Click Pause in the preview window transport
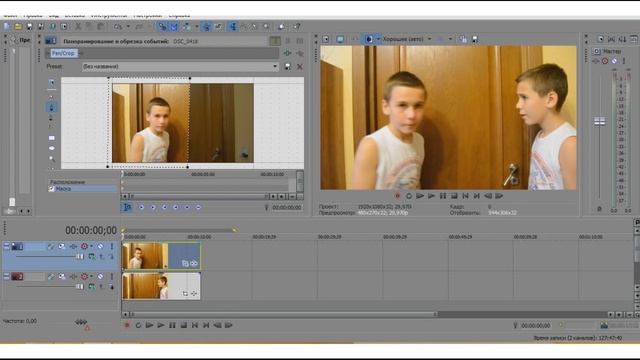Screen dimensions: 640x360 coord(443,196)
